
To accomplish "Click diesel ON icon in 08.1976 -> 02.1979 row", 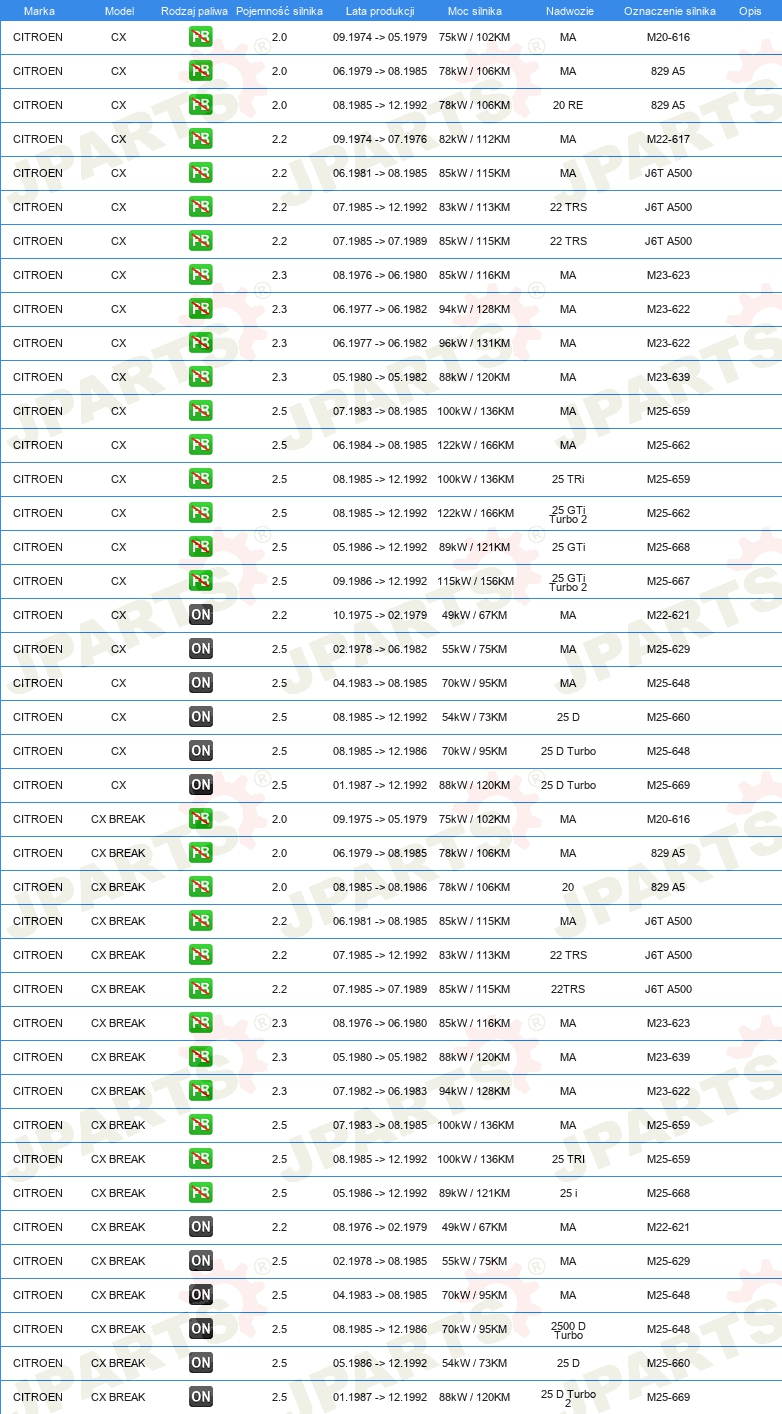I will (201, 1227).
